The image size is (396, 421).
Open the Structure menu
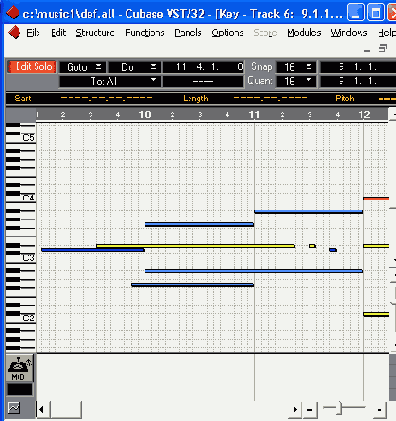(x=95, y=33)
